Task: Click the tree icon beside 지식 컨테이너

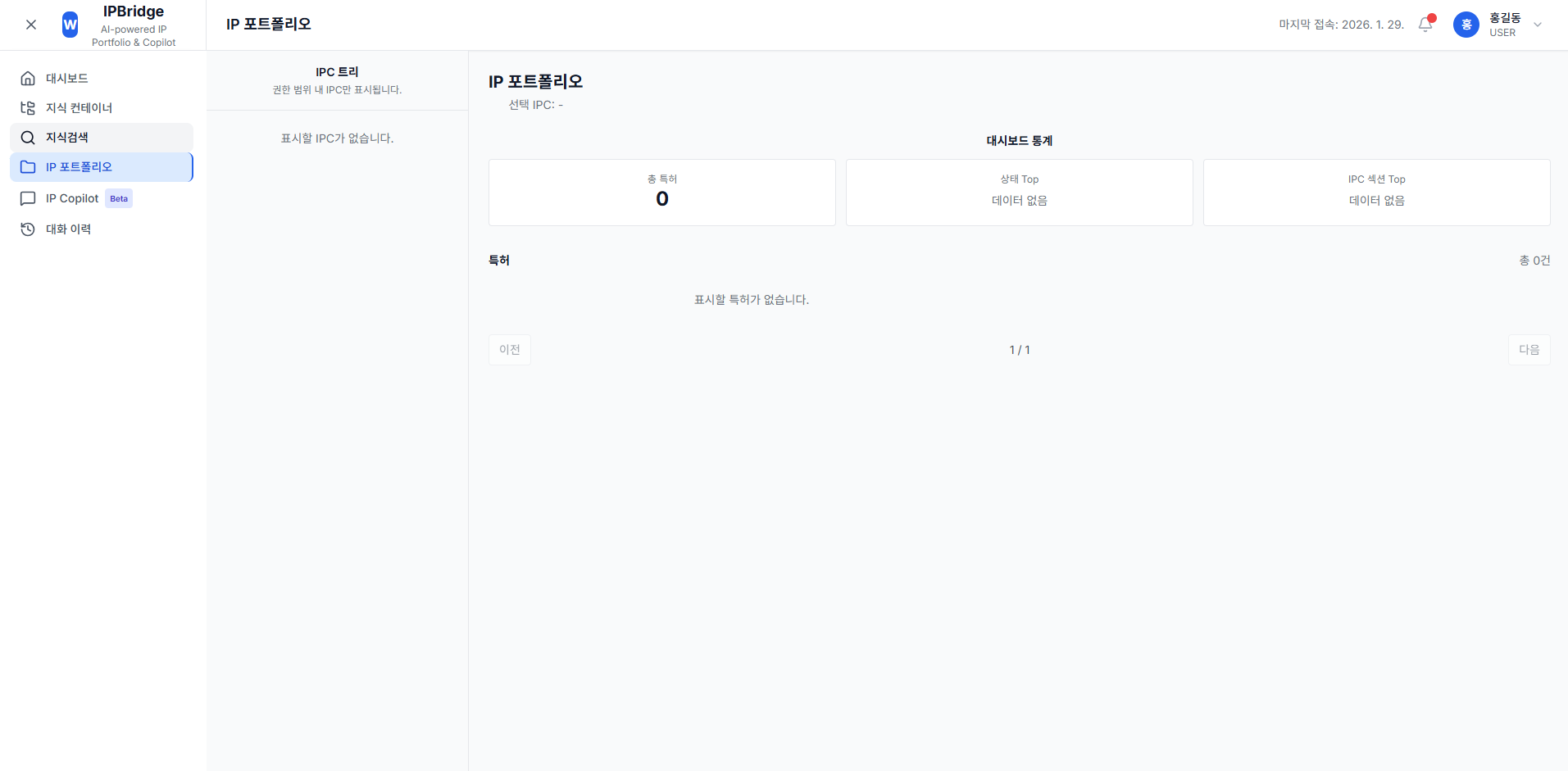Action: pyautogui.click(x=28, y=108)
